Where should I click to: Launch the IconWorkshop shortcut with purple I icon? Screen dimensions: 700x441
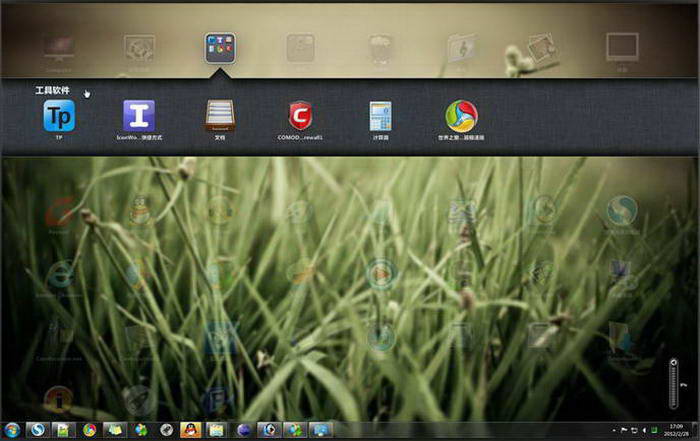coord(139,116)
